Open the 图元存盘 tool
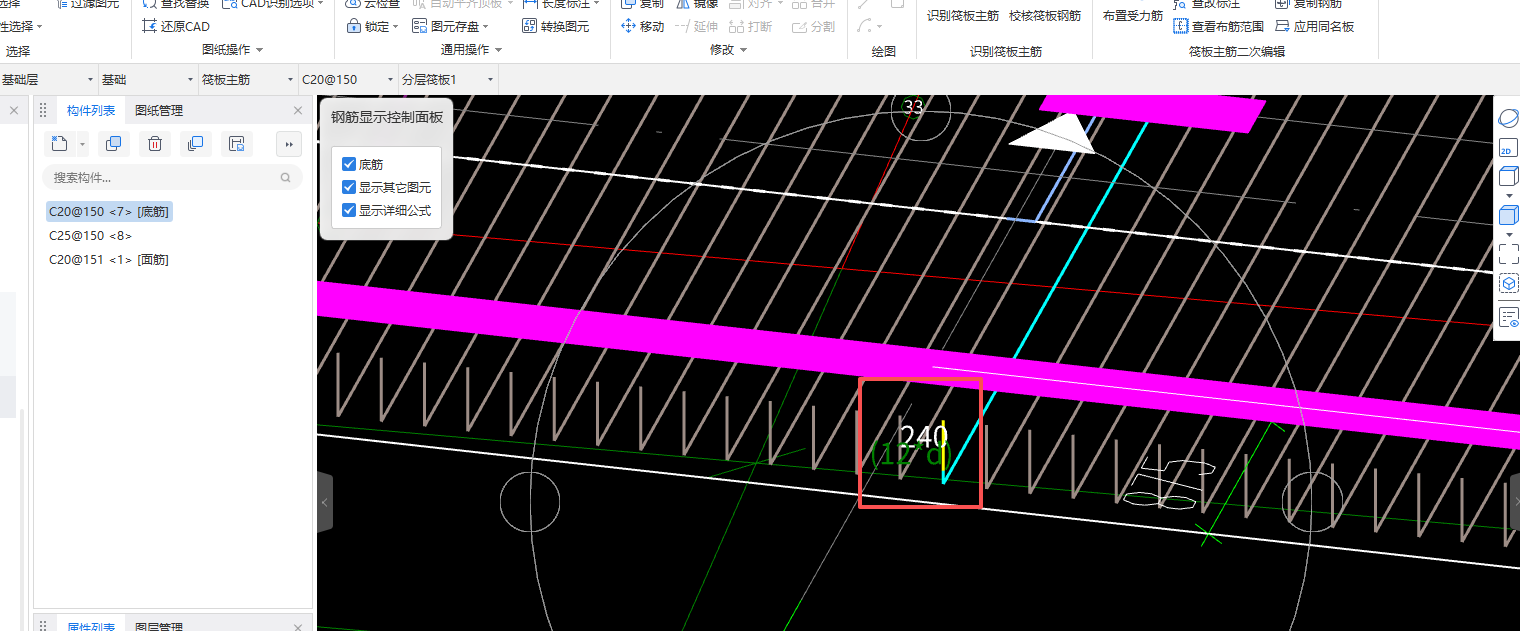1520x631 pixels. click(452, 26)
